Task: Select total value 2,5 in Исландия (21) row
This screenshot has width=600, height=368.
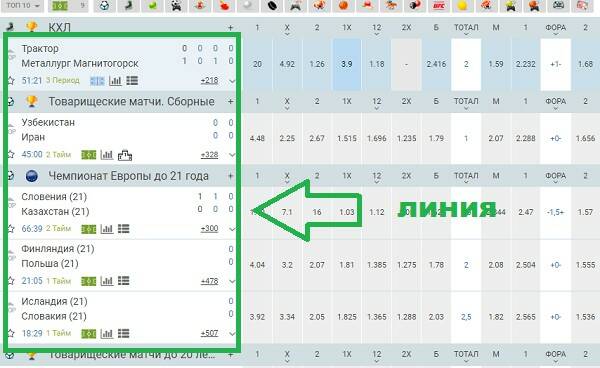Action: coord(466,317)
